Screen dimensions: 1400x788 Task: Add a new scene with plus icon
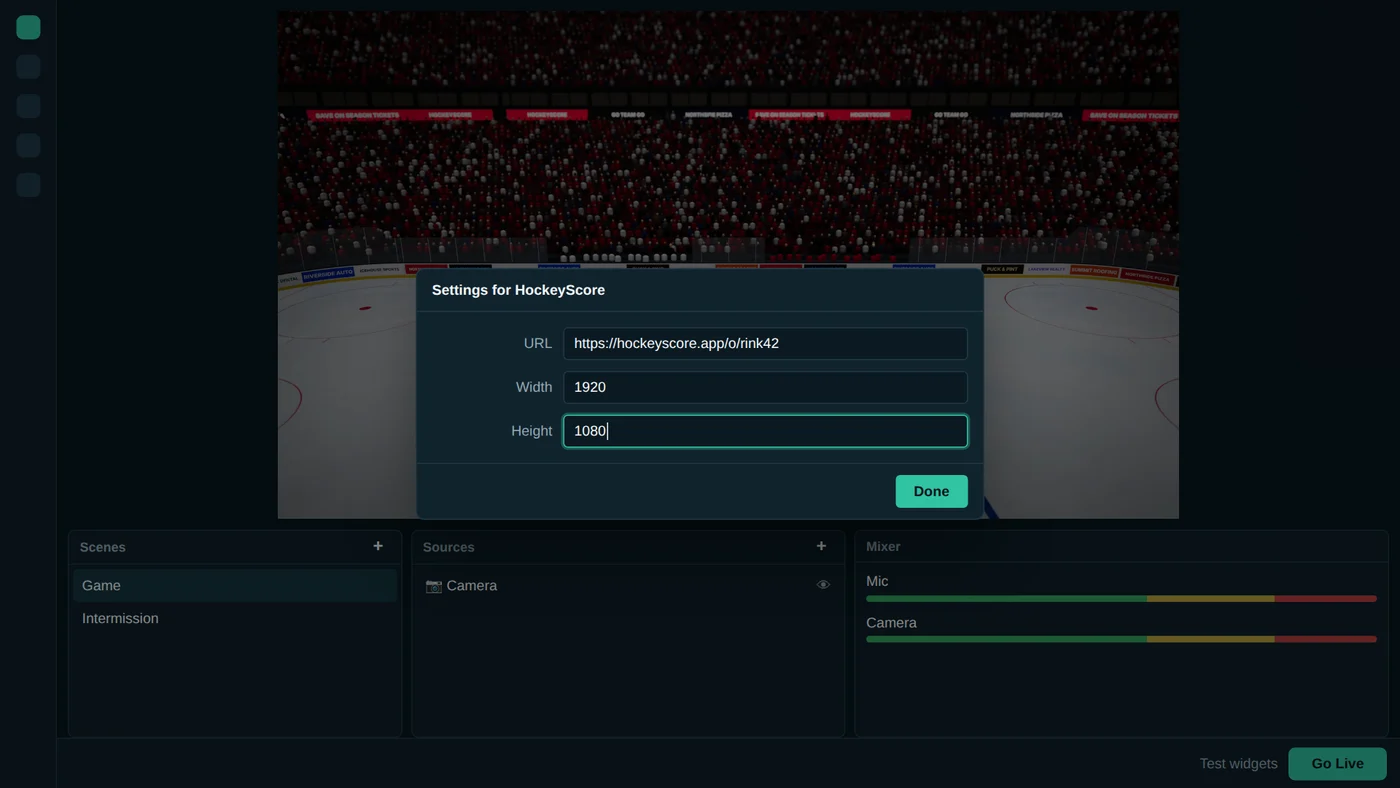pos(378,546)
